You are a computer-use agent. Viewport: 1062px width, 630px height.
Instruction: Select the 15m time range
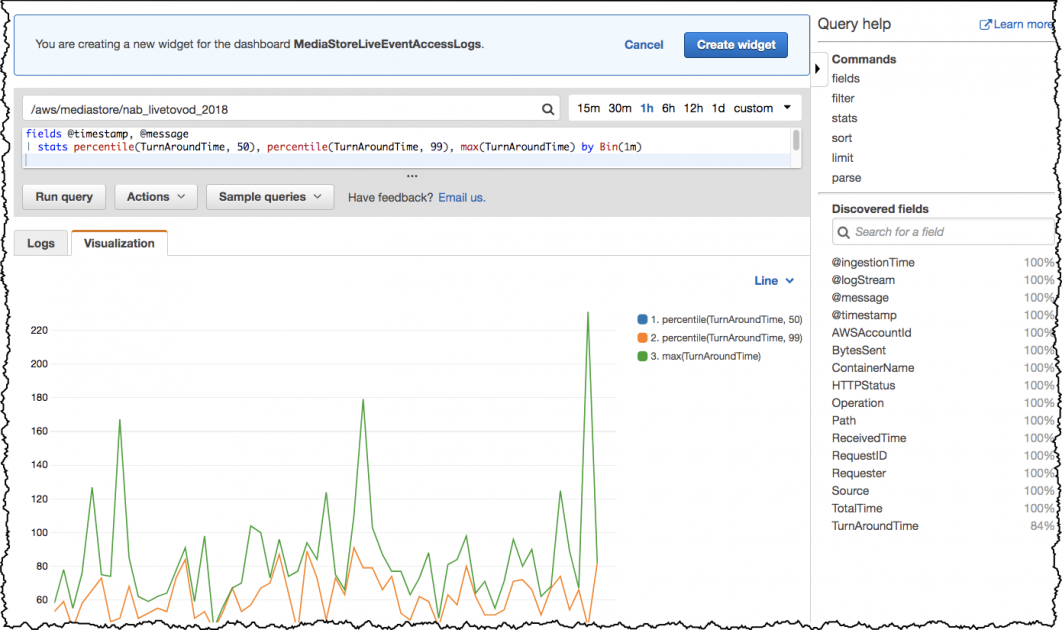(x=589, y=108)
